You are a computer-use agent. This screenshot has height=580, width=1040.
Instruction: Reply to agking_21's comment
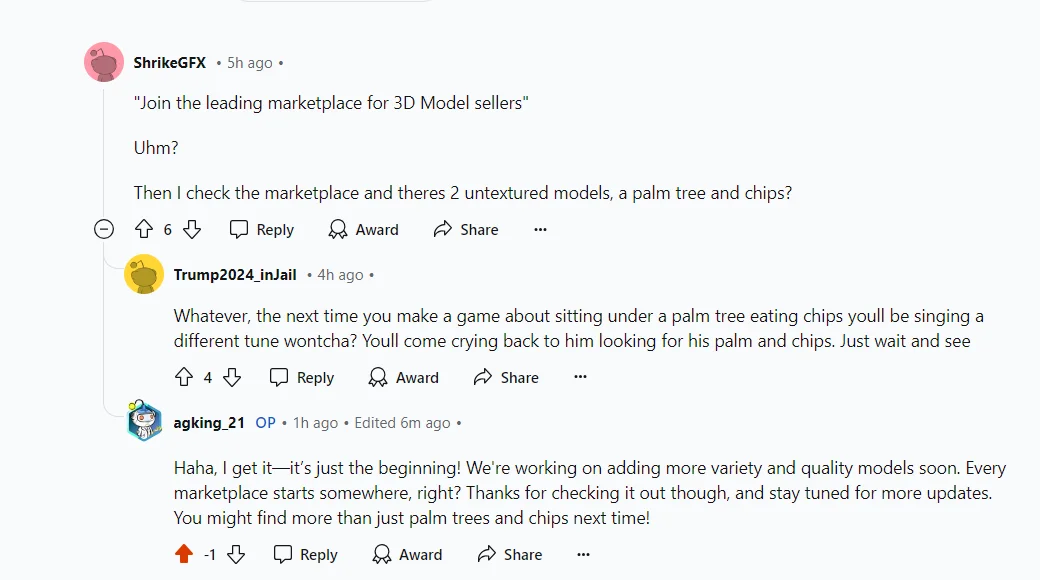tap(306, 554)
